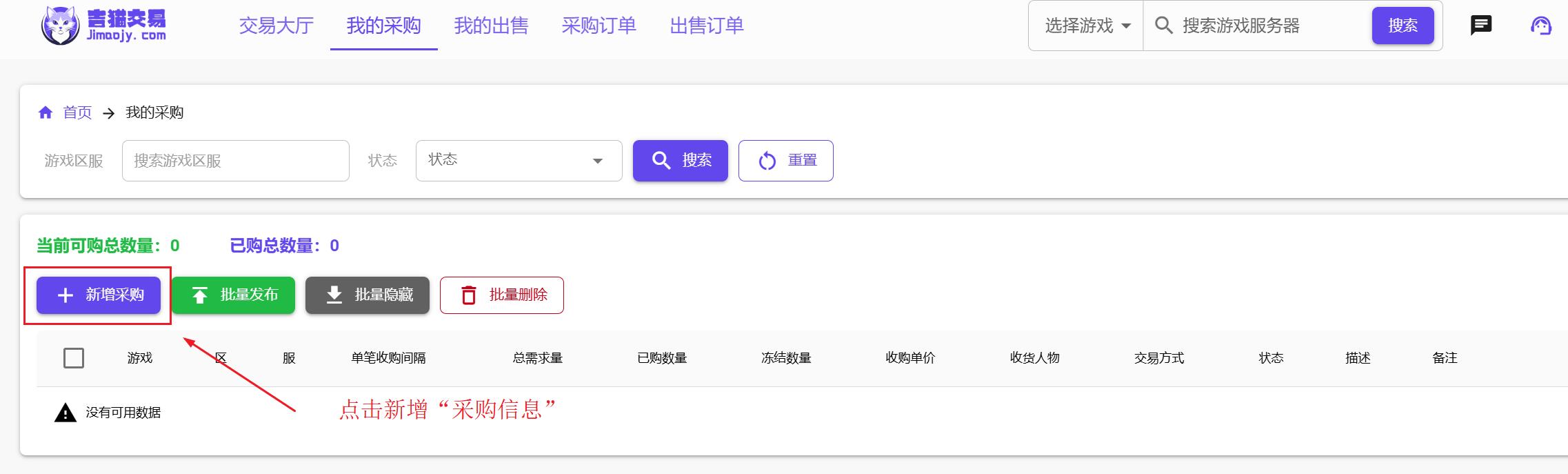The height and width of the screenshot is (474, 1568).
Task: Click the 首页 breadcrumb link
Action: click(77, 112)
